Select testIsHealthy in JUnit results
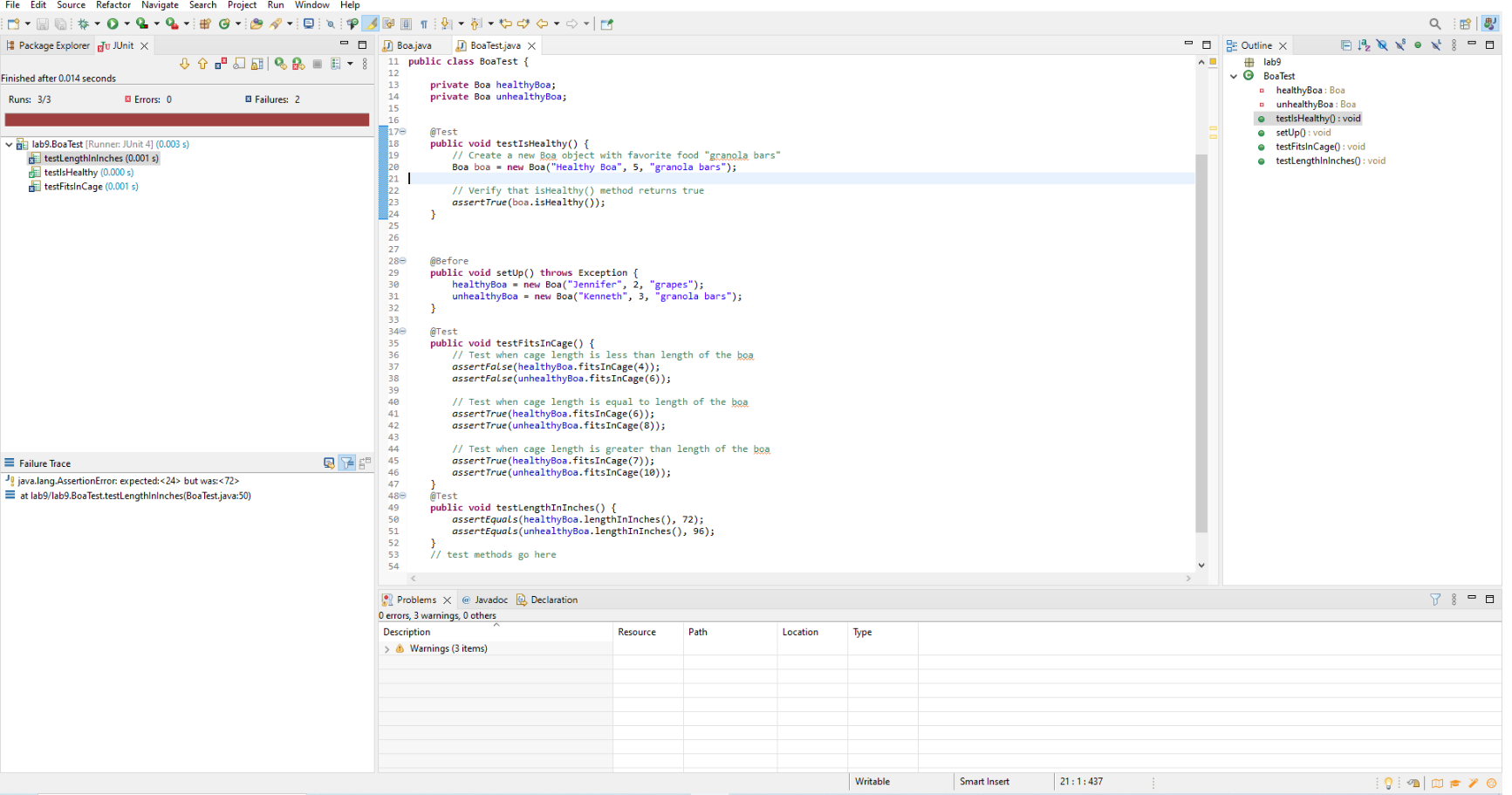 (81, 173)
